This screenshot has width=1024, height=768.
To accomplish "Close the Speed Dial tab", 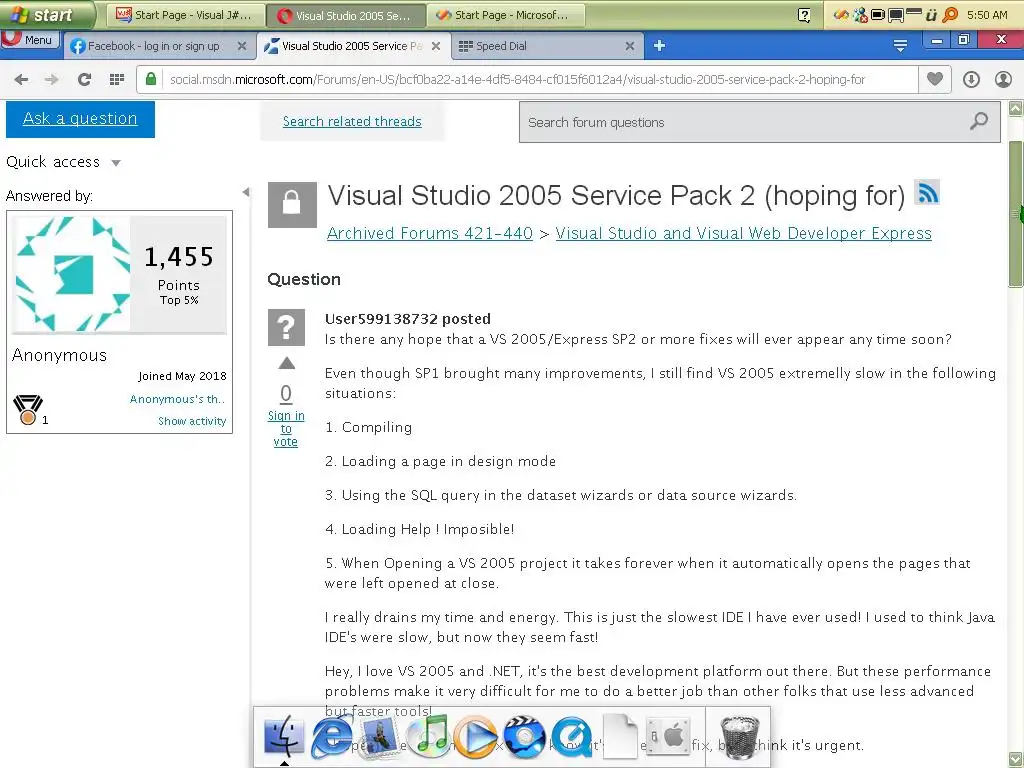I will point(630,46).
